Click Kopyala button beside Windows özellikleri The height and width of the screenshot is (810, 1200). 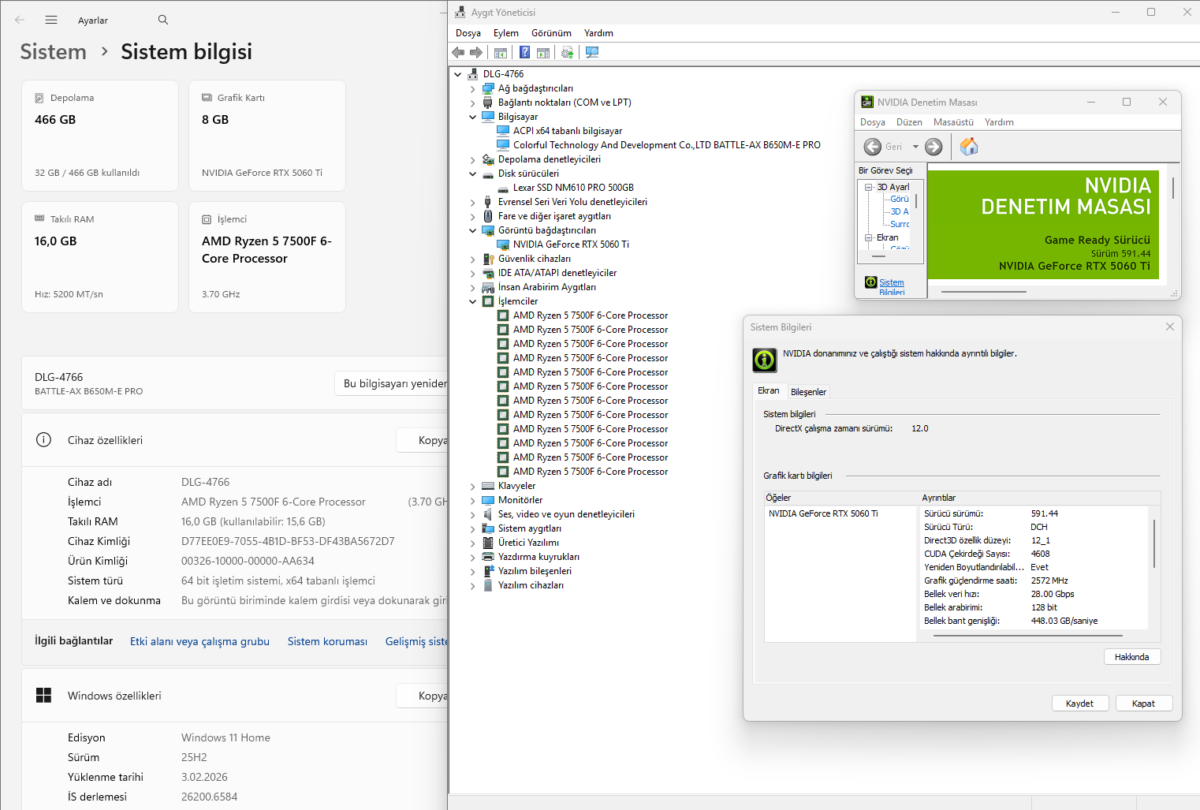421,695
